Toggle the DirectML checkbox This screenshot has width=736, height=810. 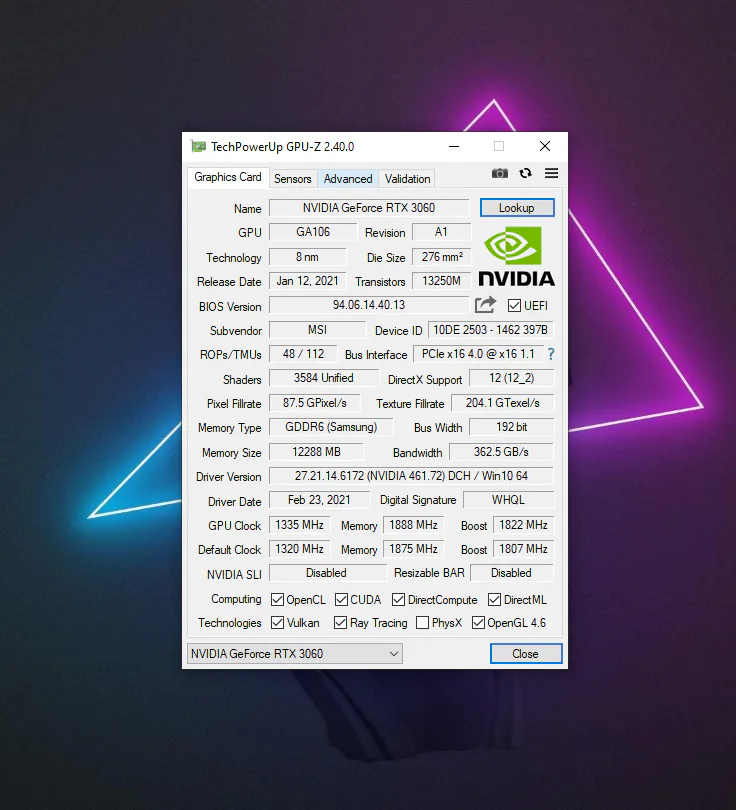pos(494,599)
